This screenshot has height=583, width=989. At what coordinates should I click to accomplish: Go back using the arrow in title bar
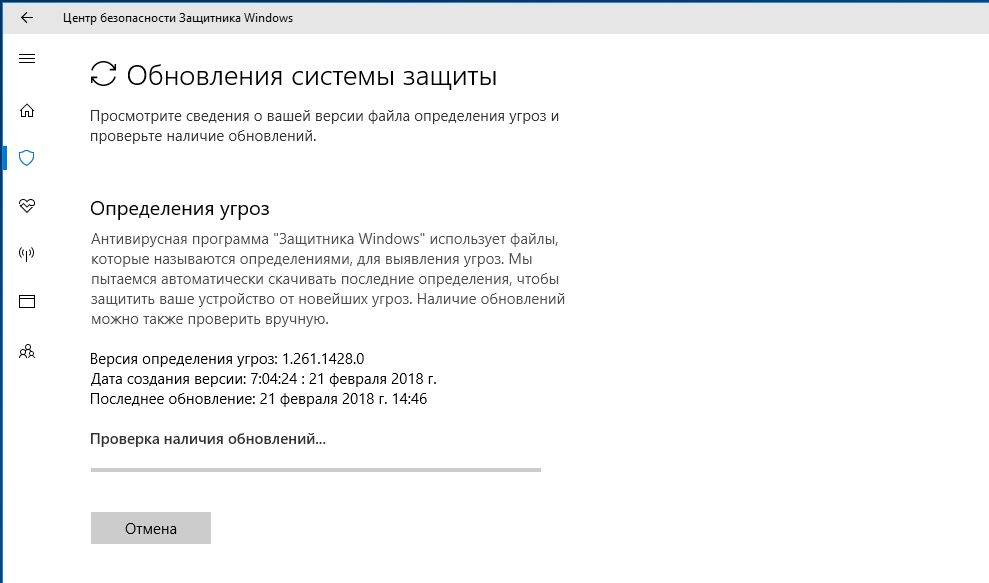pyautogui.click(x=26, y=18)
